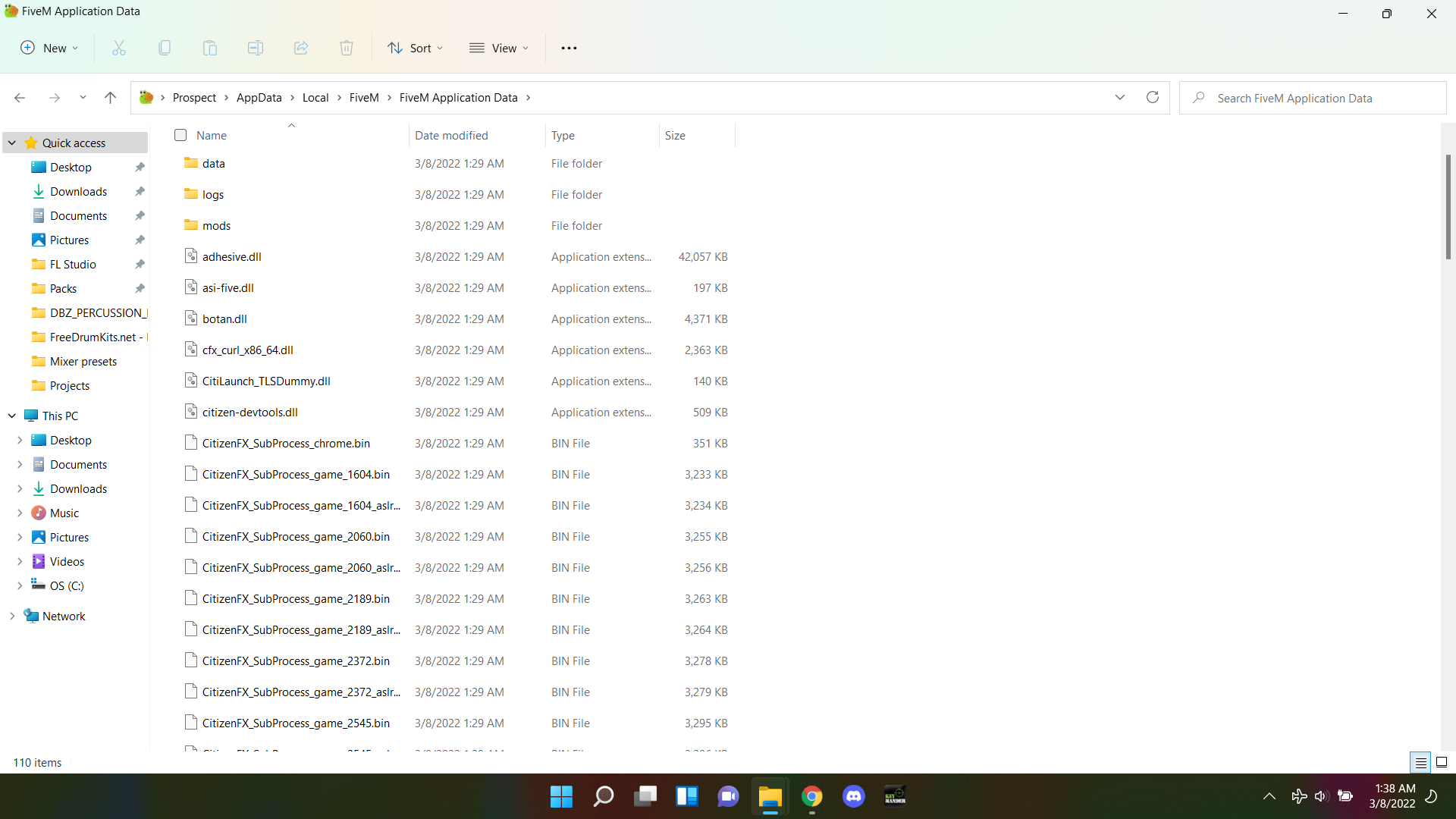Open recent locations dropdown arrow
Screen dimensions: 1456x819
pos(83,98)
